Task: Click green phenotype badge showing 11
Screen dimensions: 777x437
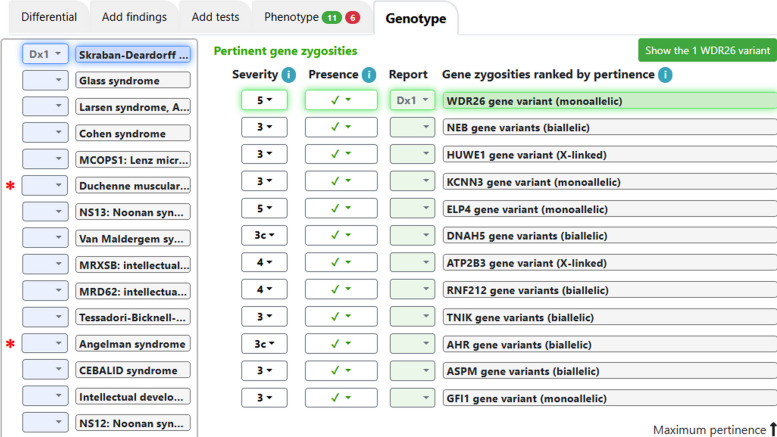Action: (x=332, y=18)
